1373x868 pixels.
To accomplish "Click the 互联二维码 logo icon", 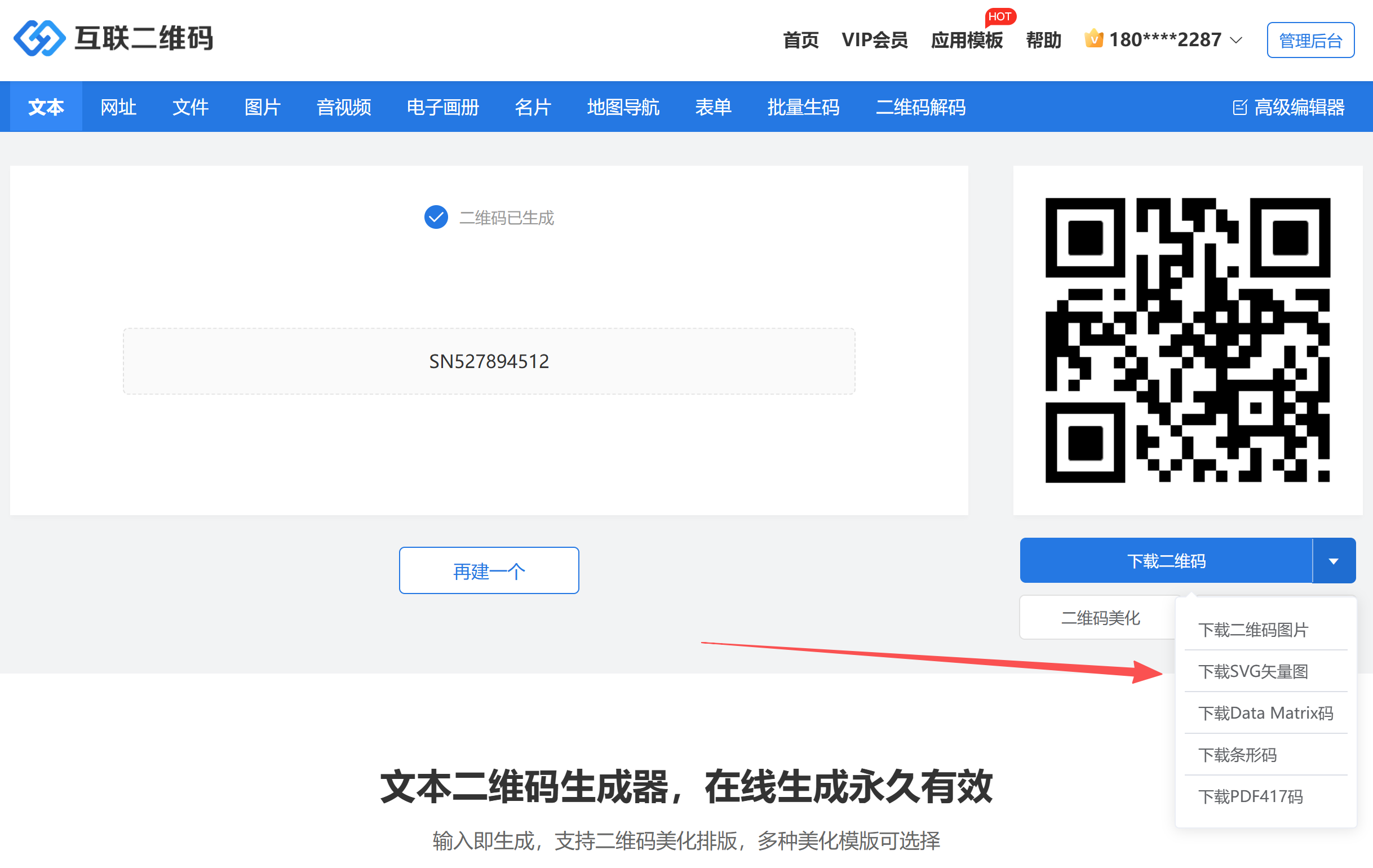I will (39, 38).
